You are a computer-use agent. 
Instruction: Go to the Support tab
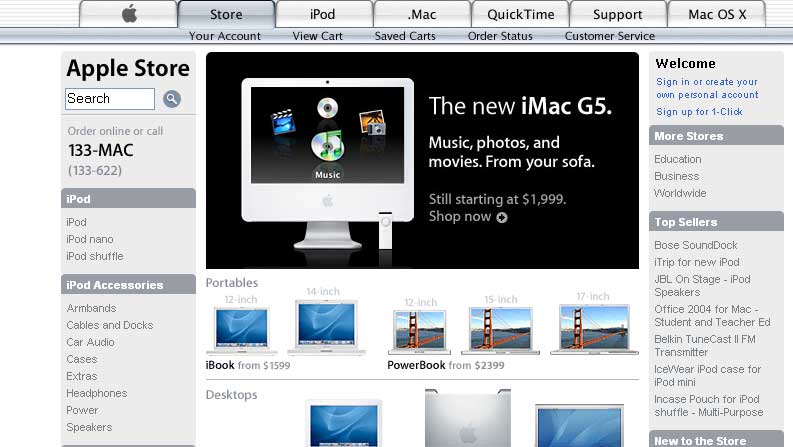618,14
